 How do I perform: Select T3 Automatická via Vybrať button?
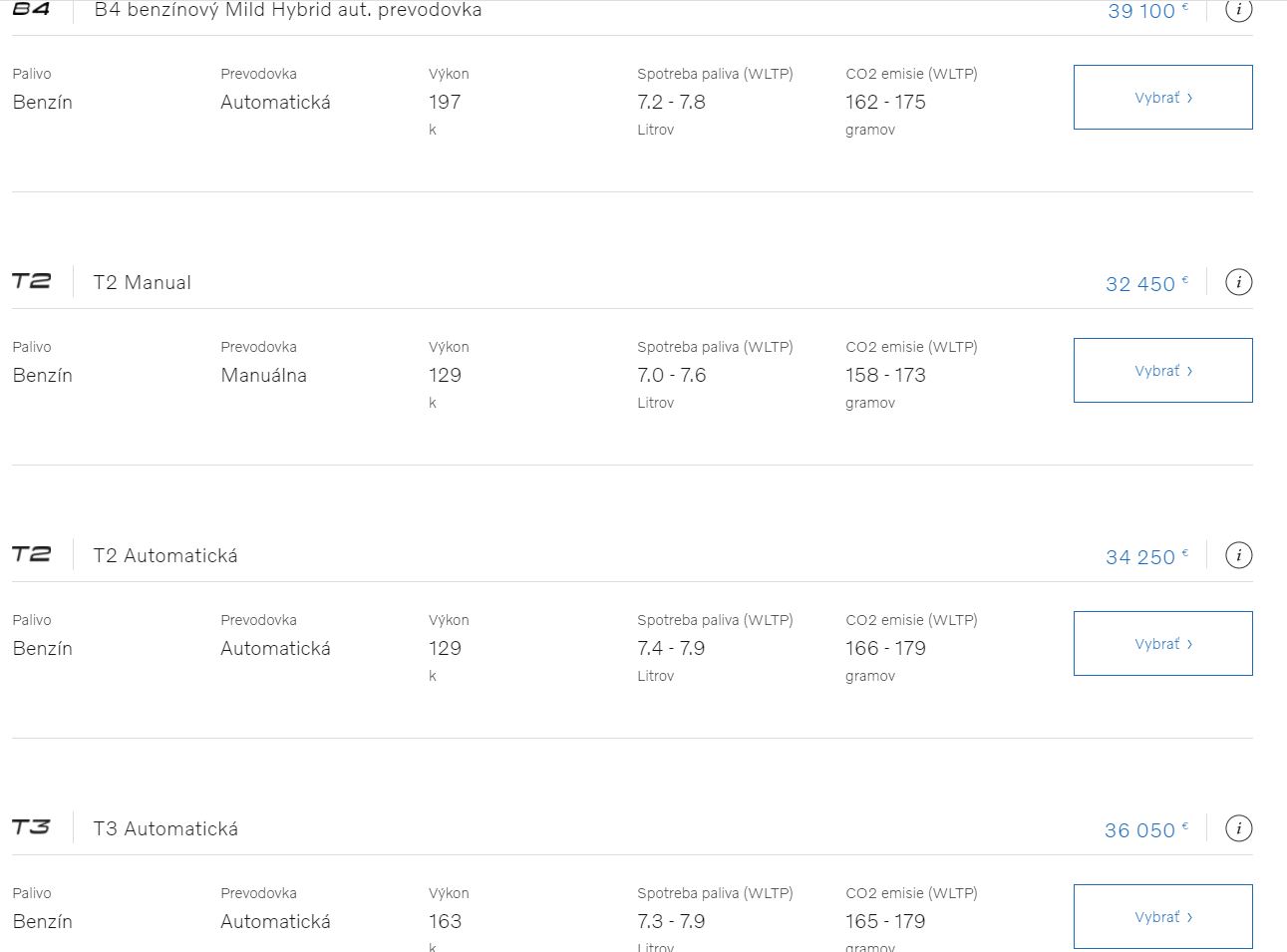(1162, 917)
